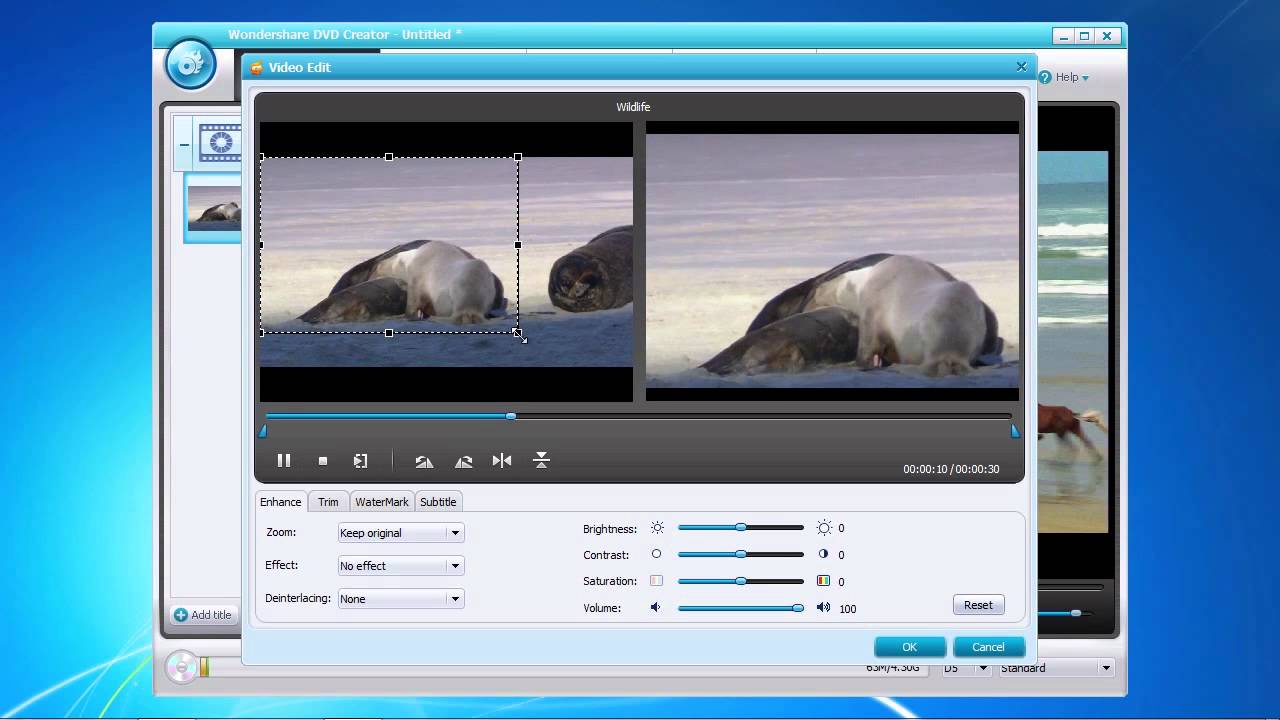Switch to the Trim tab
1280x720 pixels.
click(328, 502)
